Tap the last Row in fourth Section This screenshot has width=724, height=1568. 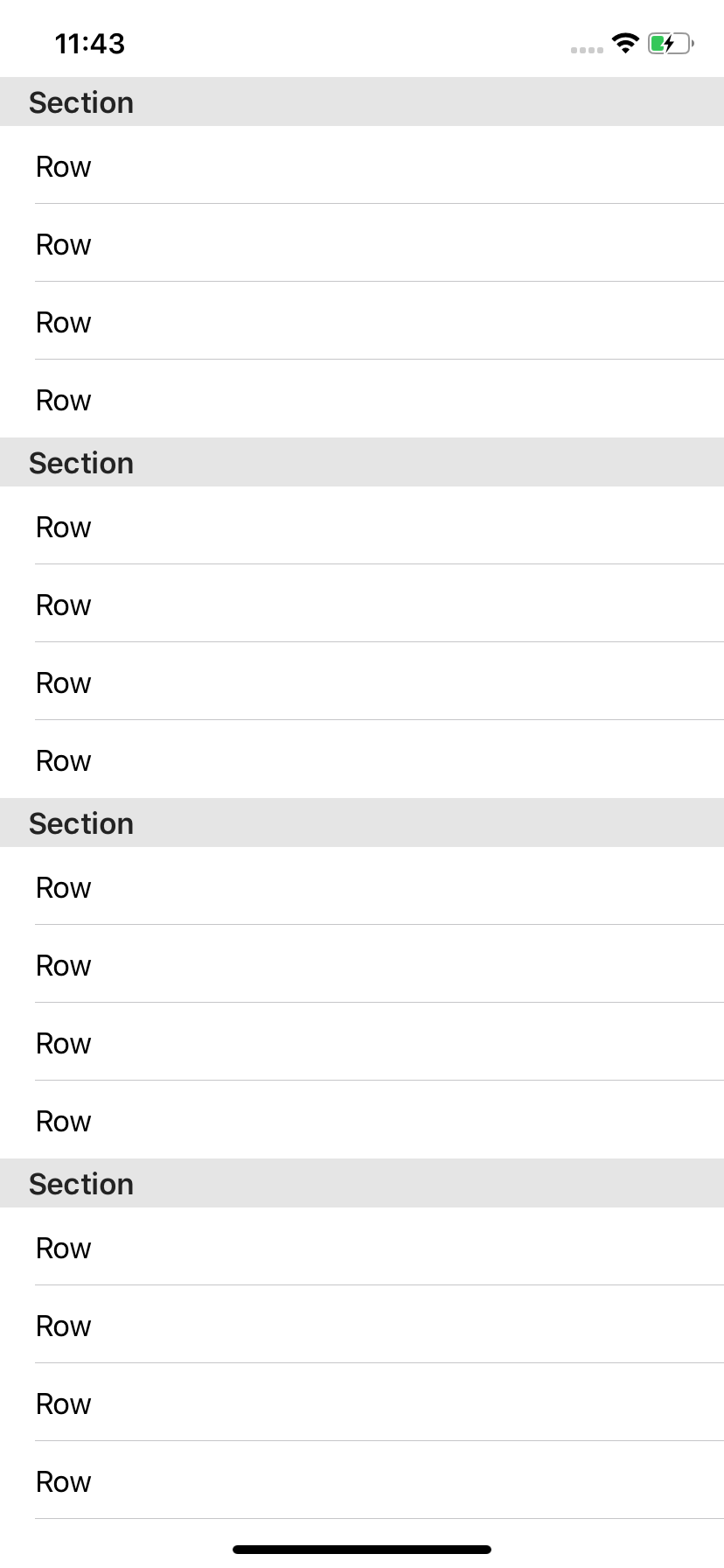coord(362,1480)
